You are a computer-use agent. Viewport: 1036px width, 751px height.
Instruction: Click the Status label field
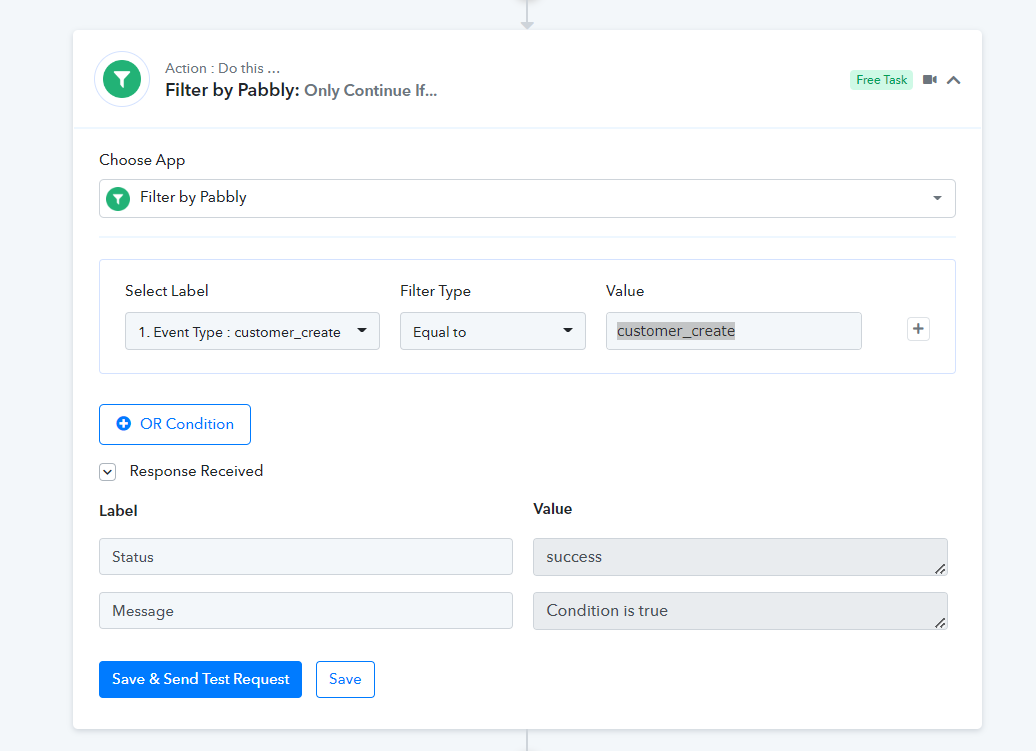306,557
